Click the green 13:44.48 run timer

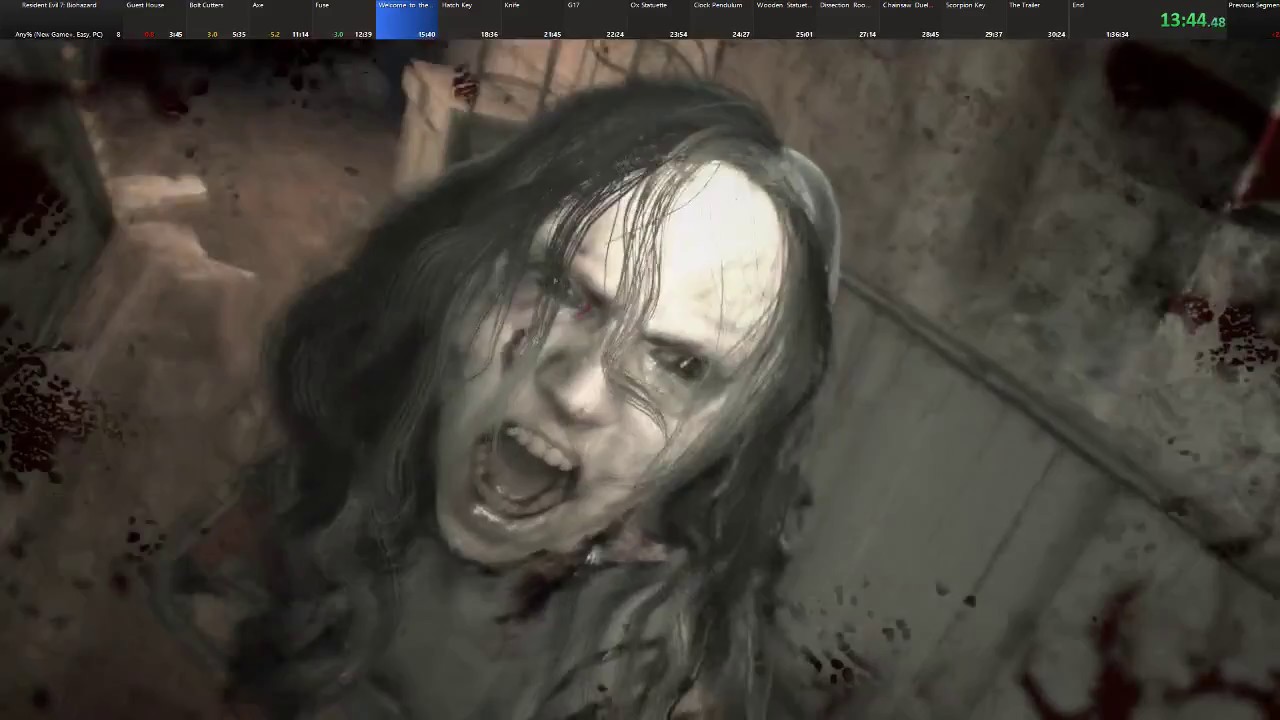[1192, 20]
